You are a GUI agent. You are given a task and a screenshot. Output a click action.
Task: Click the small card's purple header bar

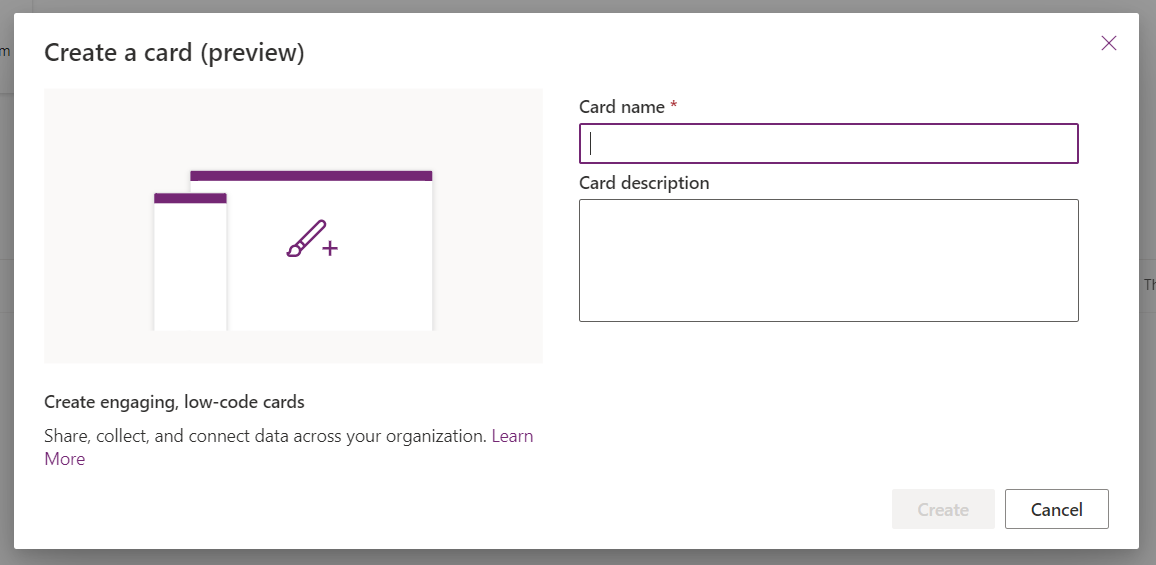point(190,198)
